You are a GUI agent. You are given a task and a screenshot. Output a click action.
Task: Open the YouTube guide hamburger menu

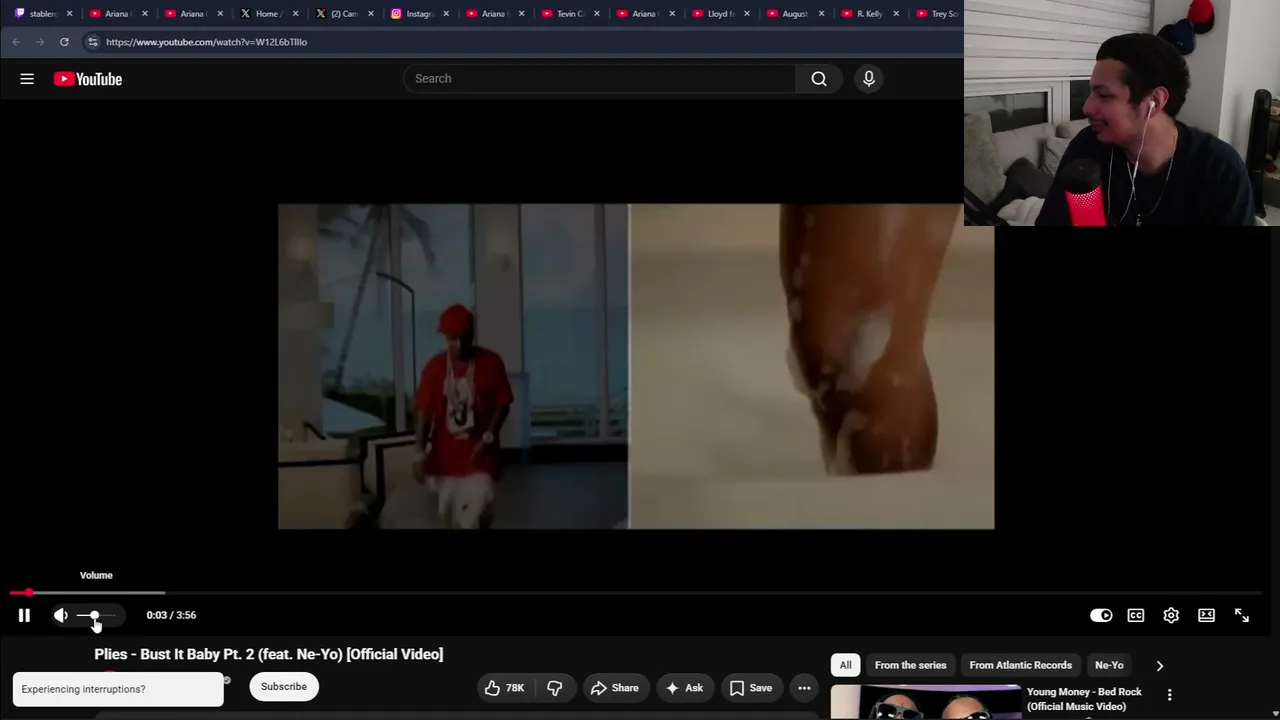27,79
